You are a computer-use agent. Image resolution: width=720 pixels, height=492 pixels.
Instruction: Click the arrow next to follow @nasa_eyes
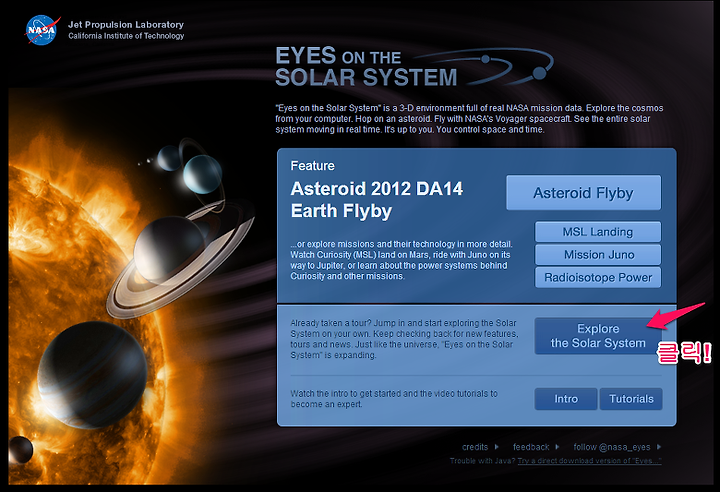tap(659, 447)
